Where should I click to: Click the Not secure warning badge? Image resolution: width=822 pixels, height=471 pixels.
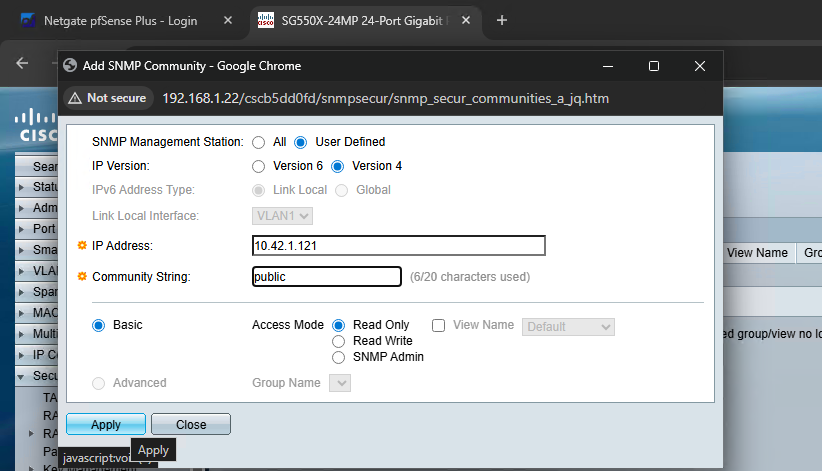pyautogui.click(x=106, y=98)
